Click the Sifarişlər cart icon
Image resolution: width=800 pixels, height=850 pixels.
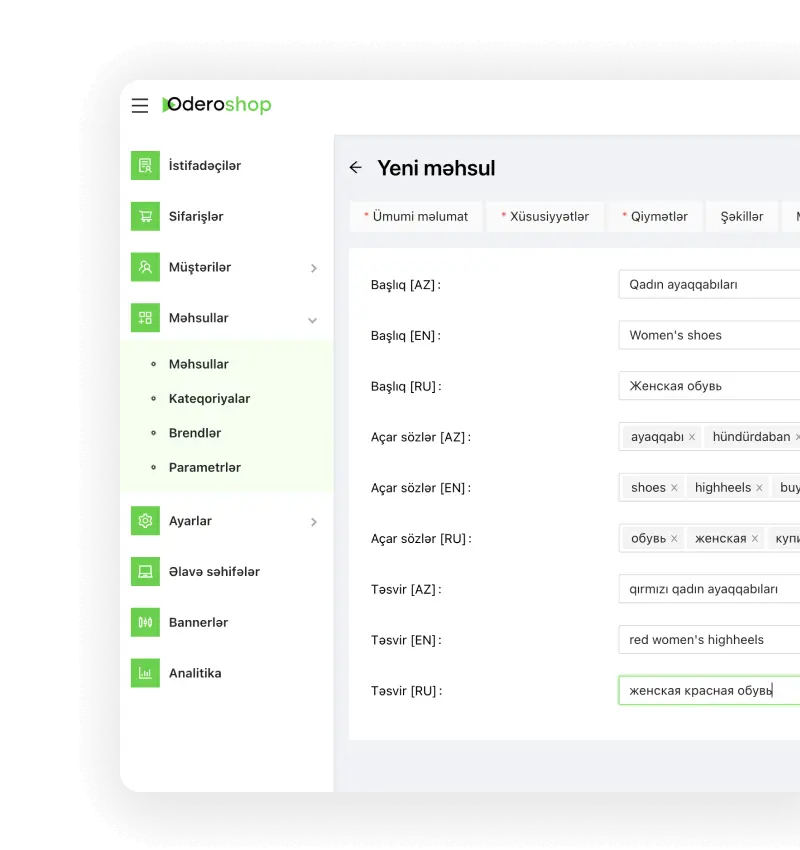point(145,217)
